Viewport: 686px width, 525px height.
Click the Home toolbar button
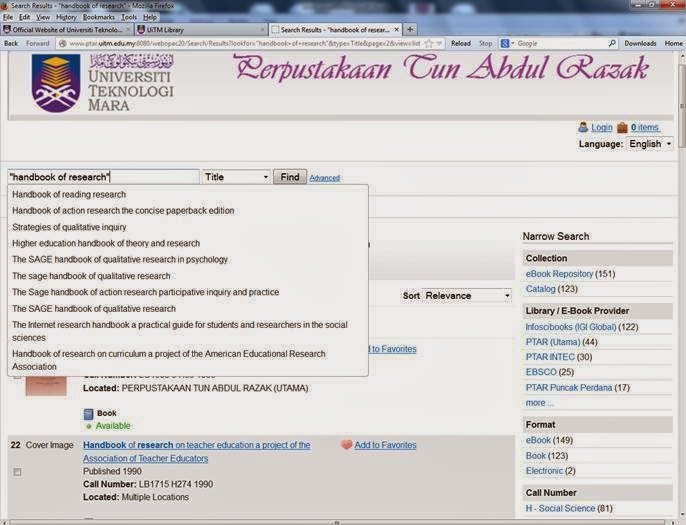(x=673, y=43)
